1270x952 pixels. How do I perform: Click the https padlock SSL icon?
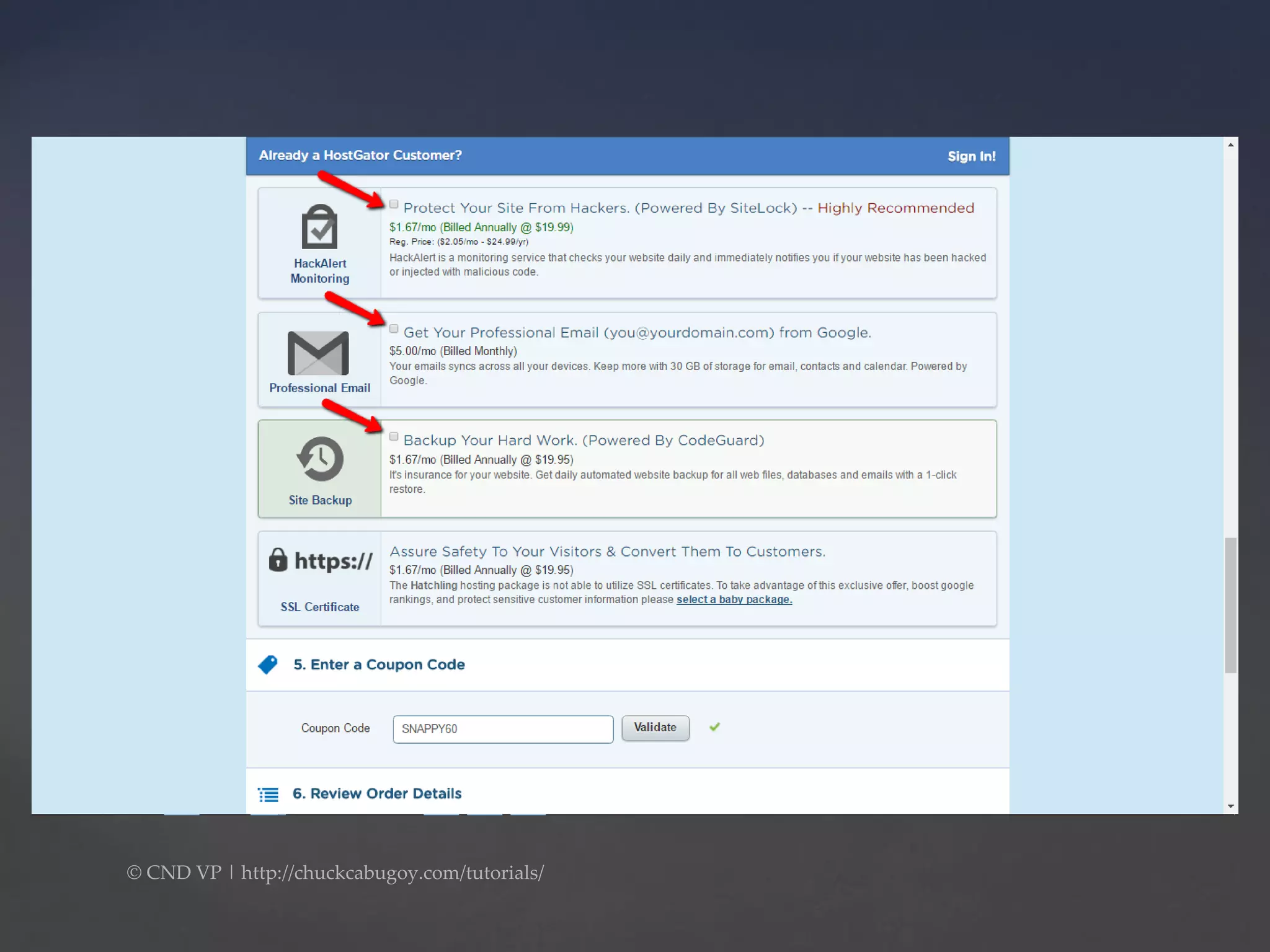click(278, 560)
